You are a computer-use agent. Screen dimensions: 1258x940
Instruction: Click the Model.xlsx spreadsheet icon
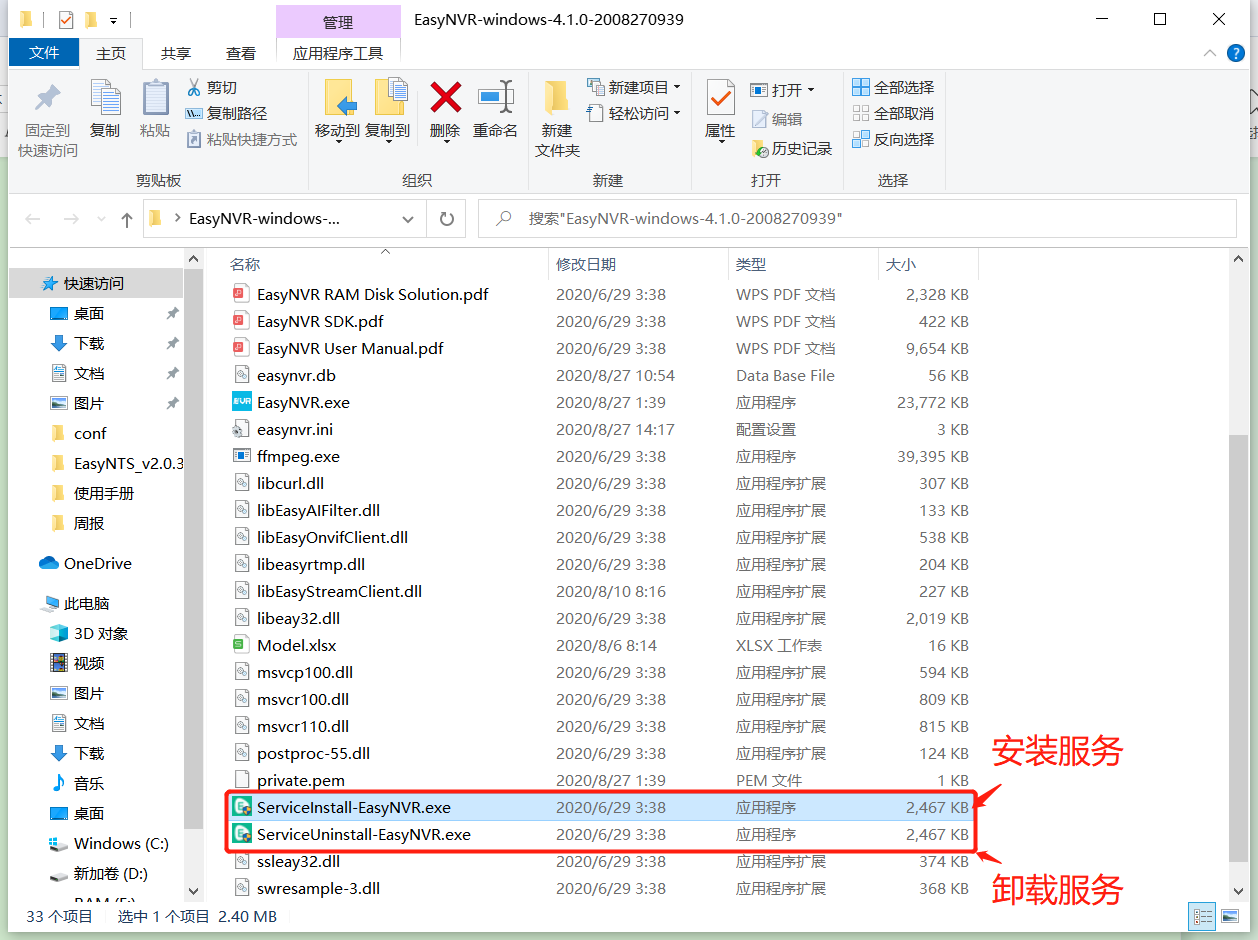[241, 645]
